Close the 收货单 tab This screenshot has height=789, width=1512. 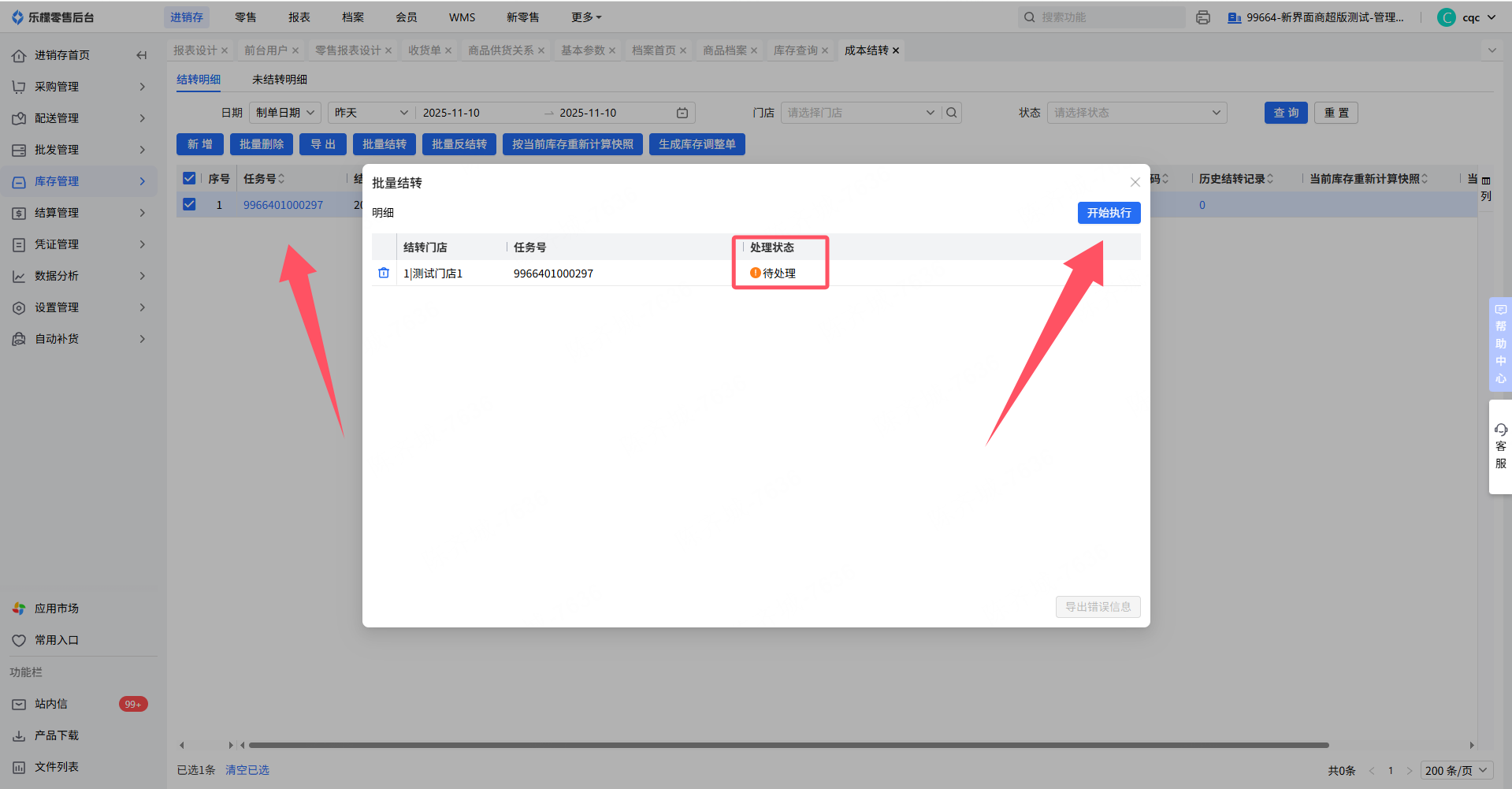448,50
